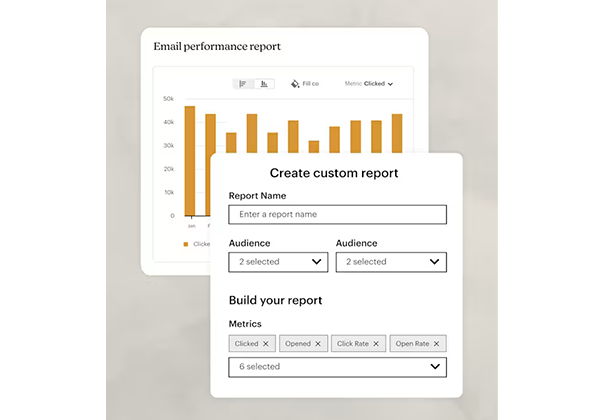The image size is (600, 420).
Task: Remove the Click Rate metric tag
Action: [376, 344]
